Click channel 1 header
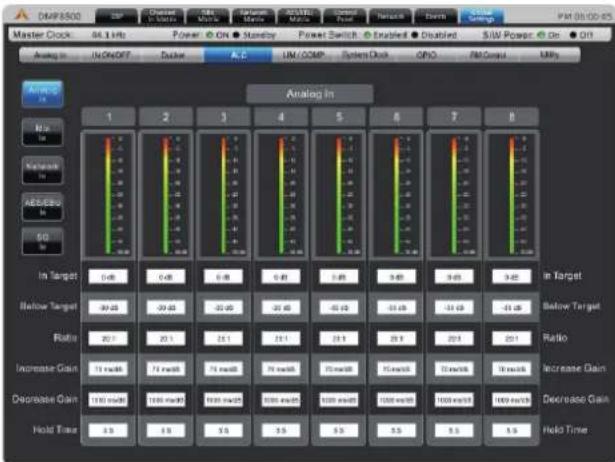 [109, 117]
